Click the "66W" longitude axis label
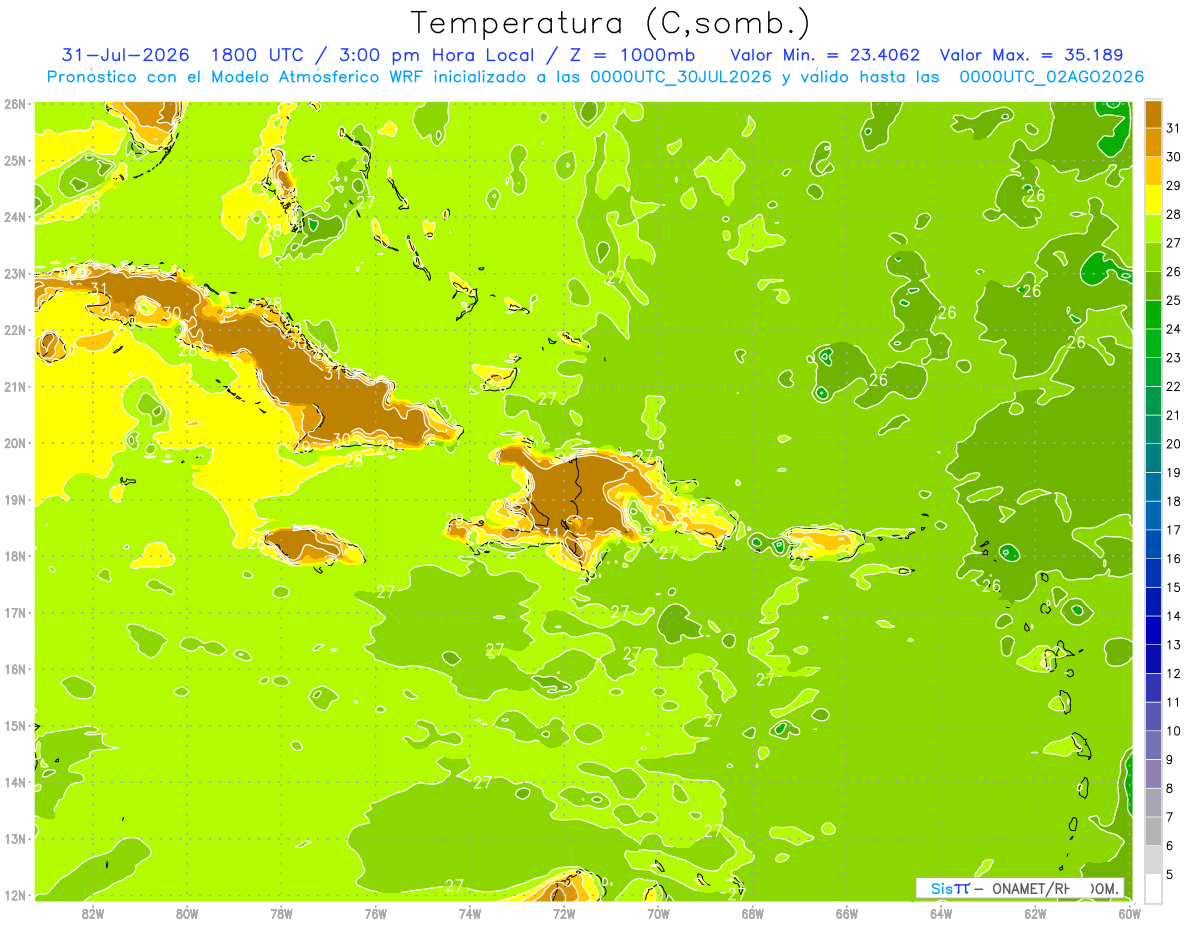This screenshot has height=927, width=1200. pos(847,913)
